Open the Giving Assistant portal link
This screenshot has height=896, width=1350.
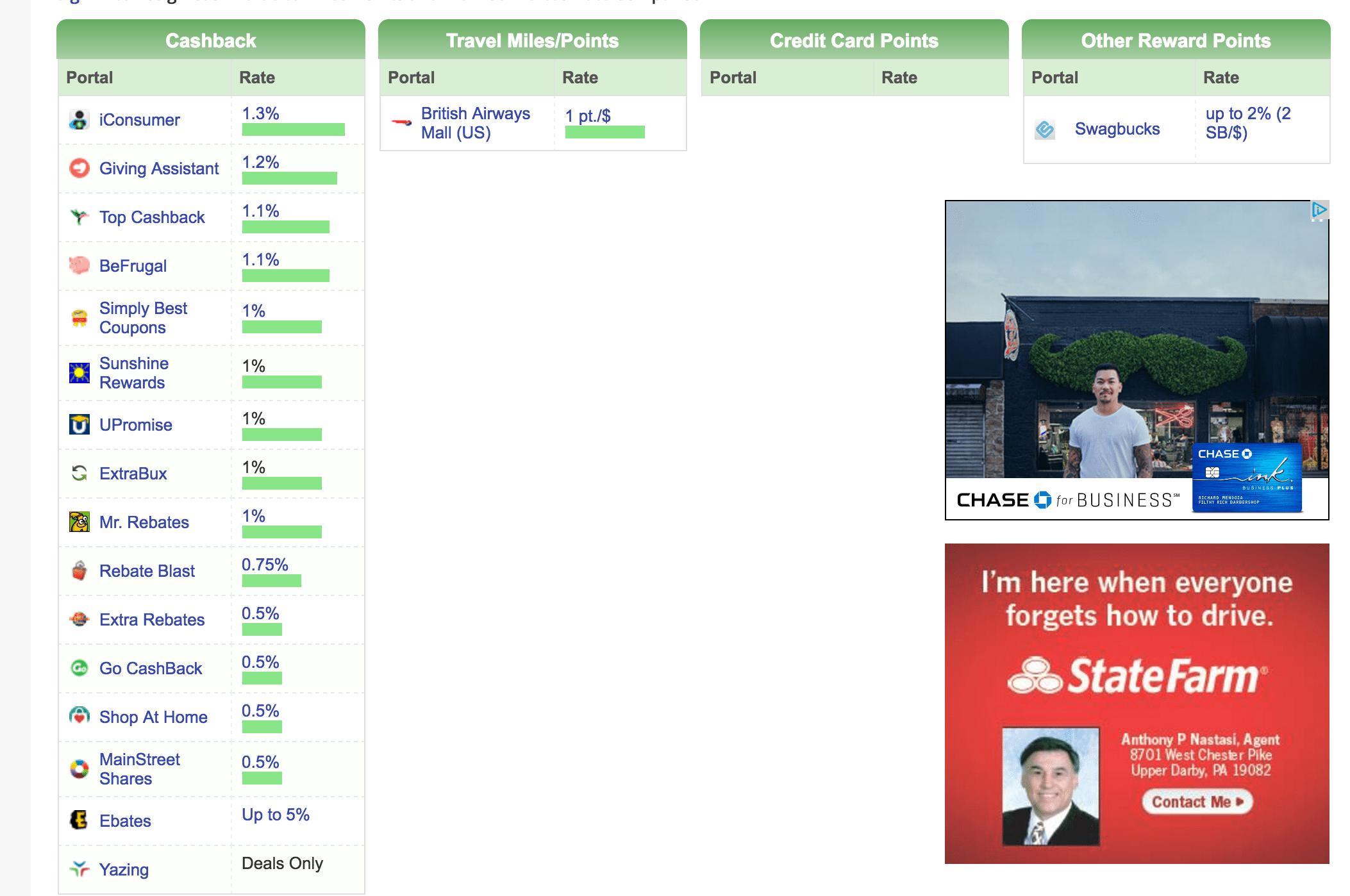pos(159,169)
